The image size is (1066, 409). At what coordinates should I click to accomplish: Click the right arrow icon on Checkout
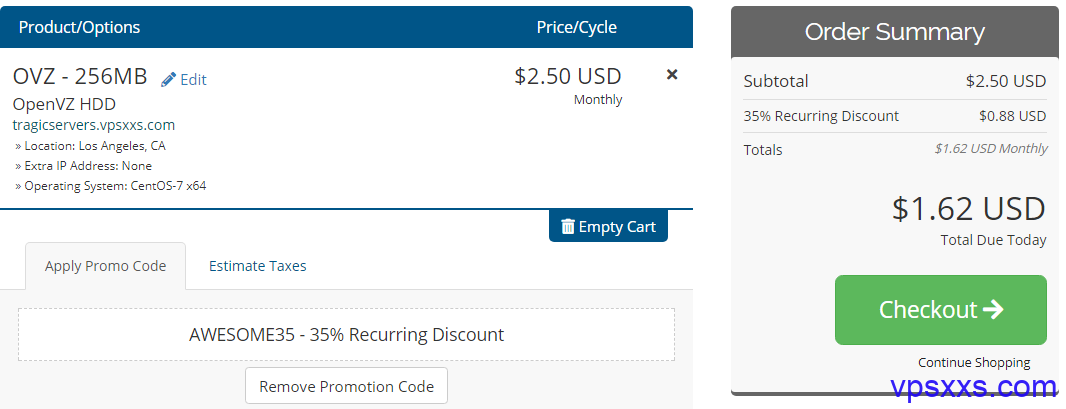point(993,310)
